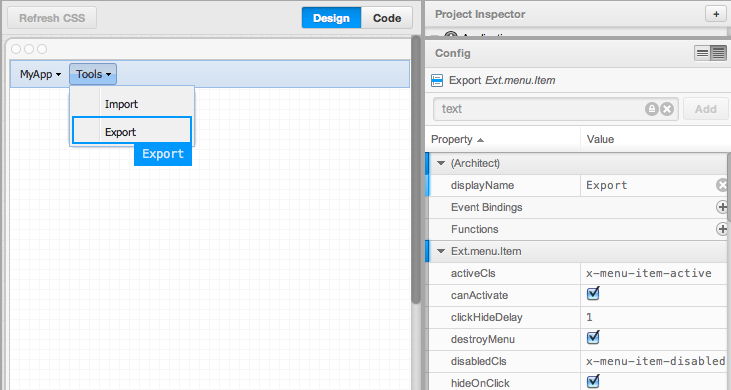Toggle the canActivate checkbox
The image size is (731, 390).
[593, 294]
